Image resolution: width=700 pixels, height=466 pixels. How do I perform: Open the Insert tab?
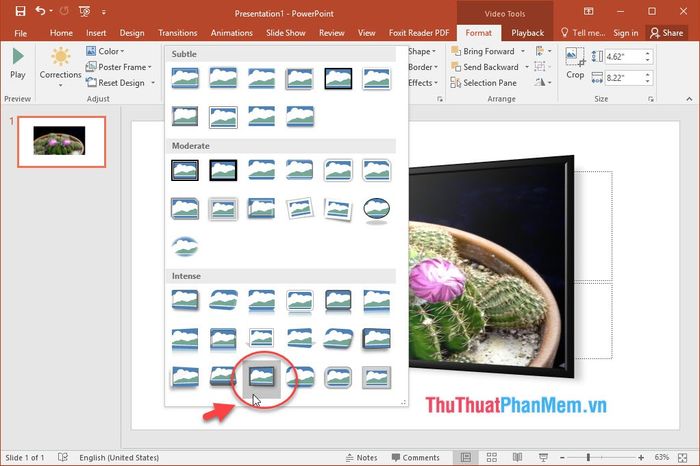(x=96, y=33)
